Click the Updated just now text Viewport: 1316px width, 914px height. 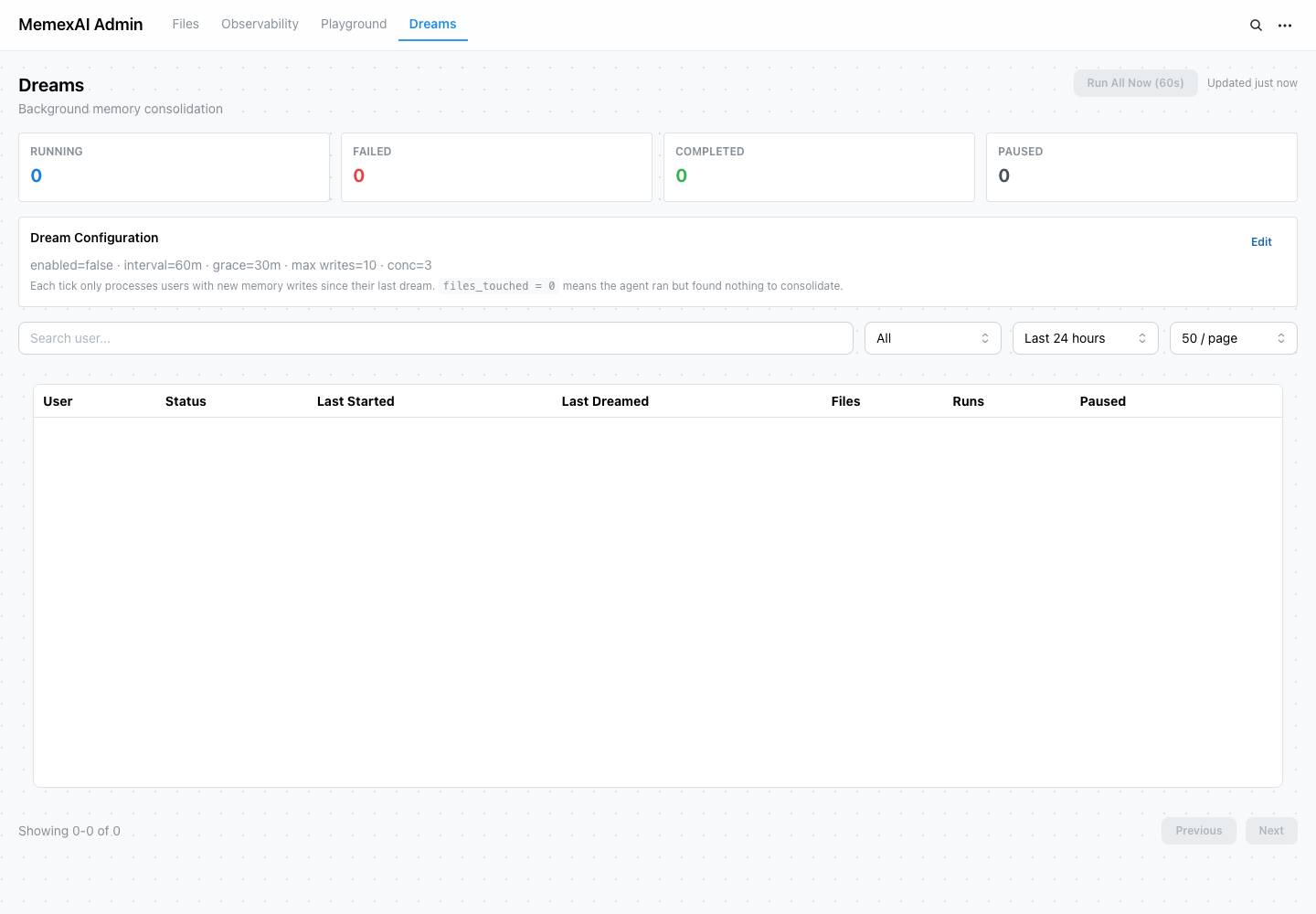pos(1252,83)
